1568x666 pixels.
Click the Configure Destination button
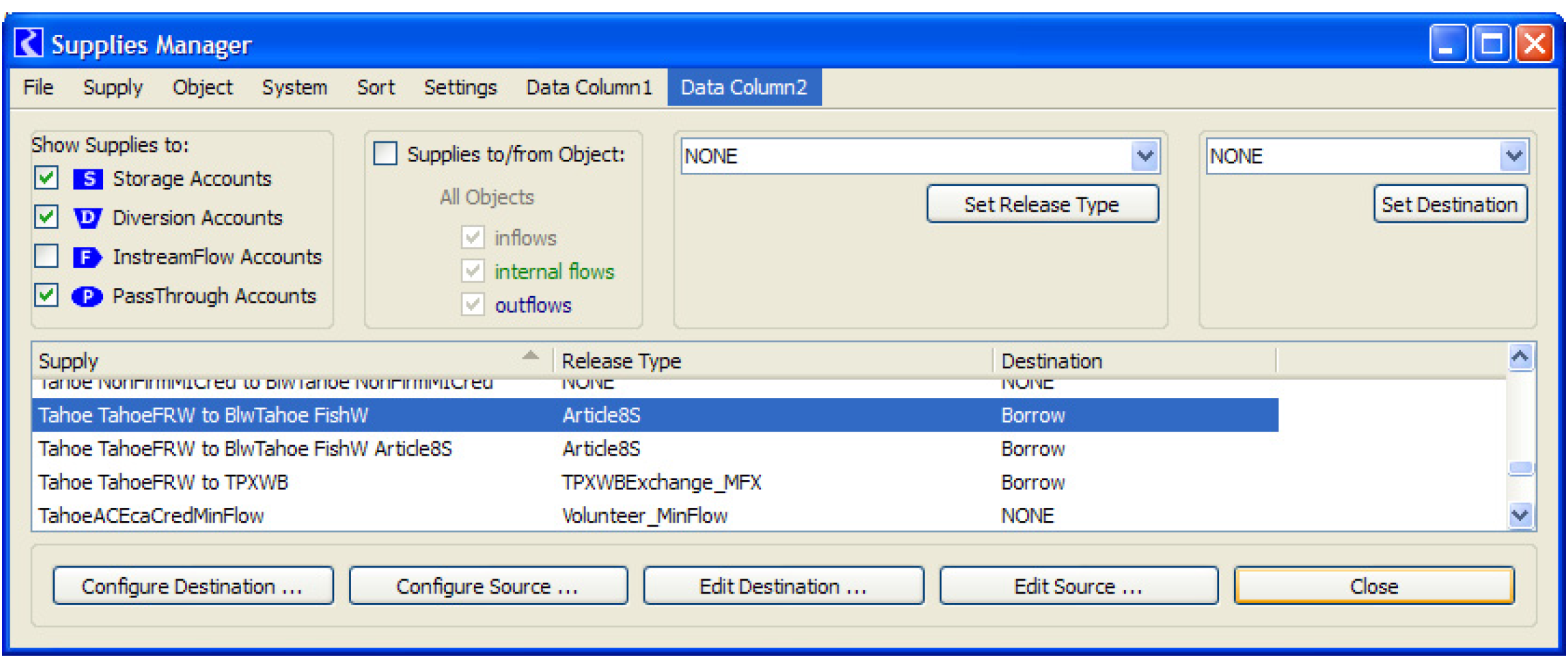click(x=193, y=586)
